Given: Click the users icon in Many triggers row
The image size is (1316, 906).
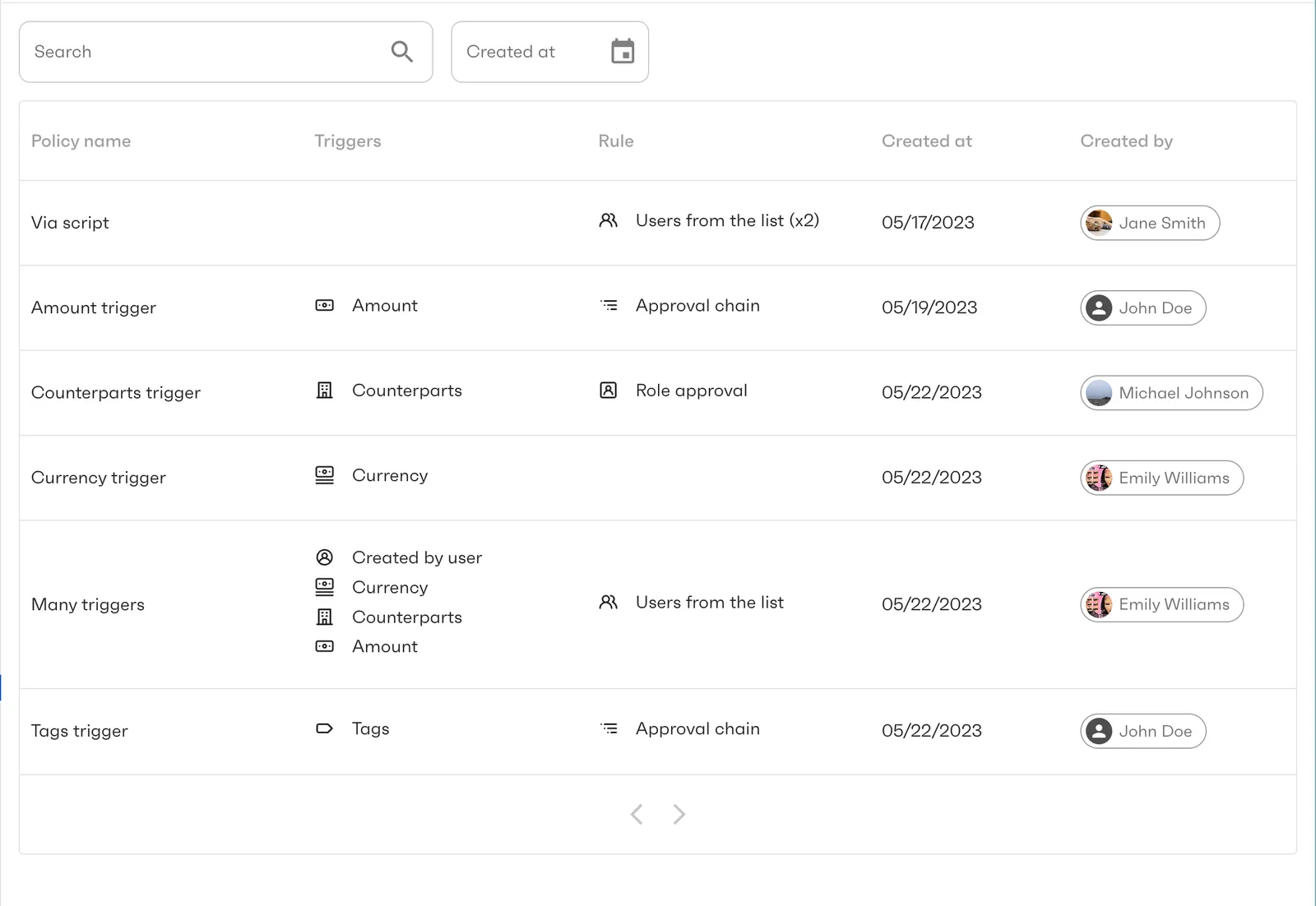Looking at the screenshot, I should (608, 602).
